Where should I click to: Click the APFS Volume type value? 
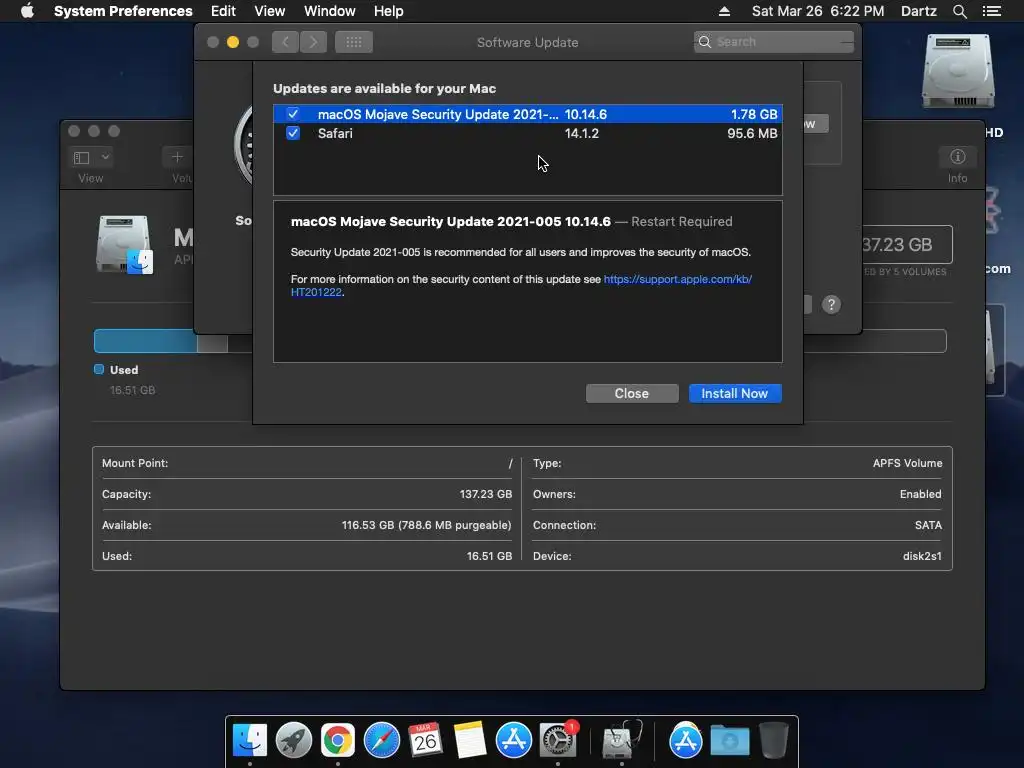(x=907, y=463)
